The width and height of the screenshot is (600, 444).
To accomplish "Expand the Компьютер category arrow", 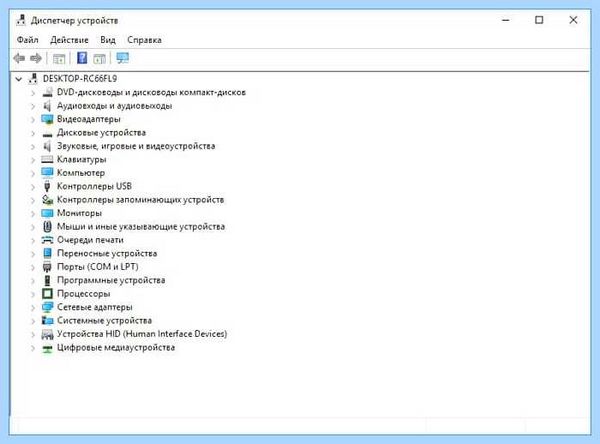I will click(33, 173).
